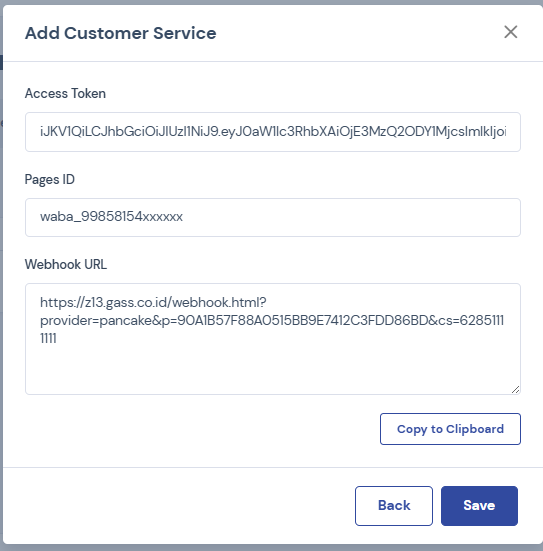Click the waba_99858154xxxxxx text value
The width and height of the screenshot is (543, 551).
click(x=111, y=217)
